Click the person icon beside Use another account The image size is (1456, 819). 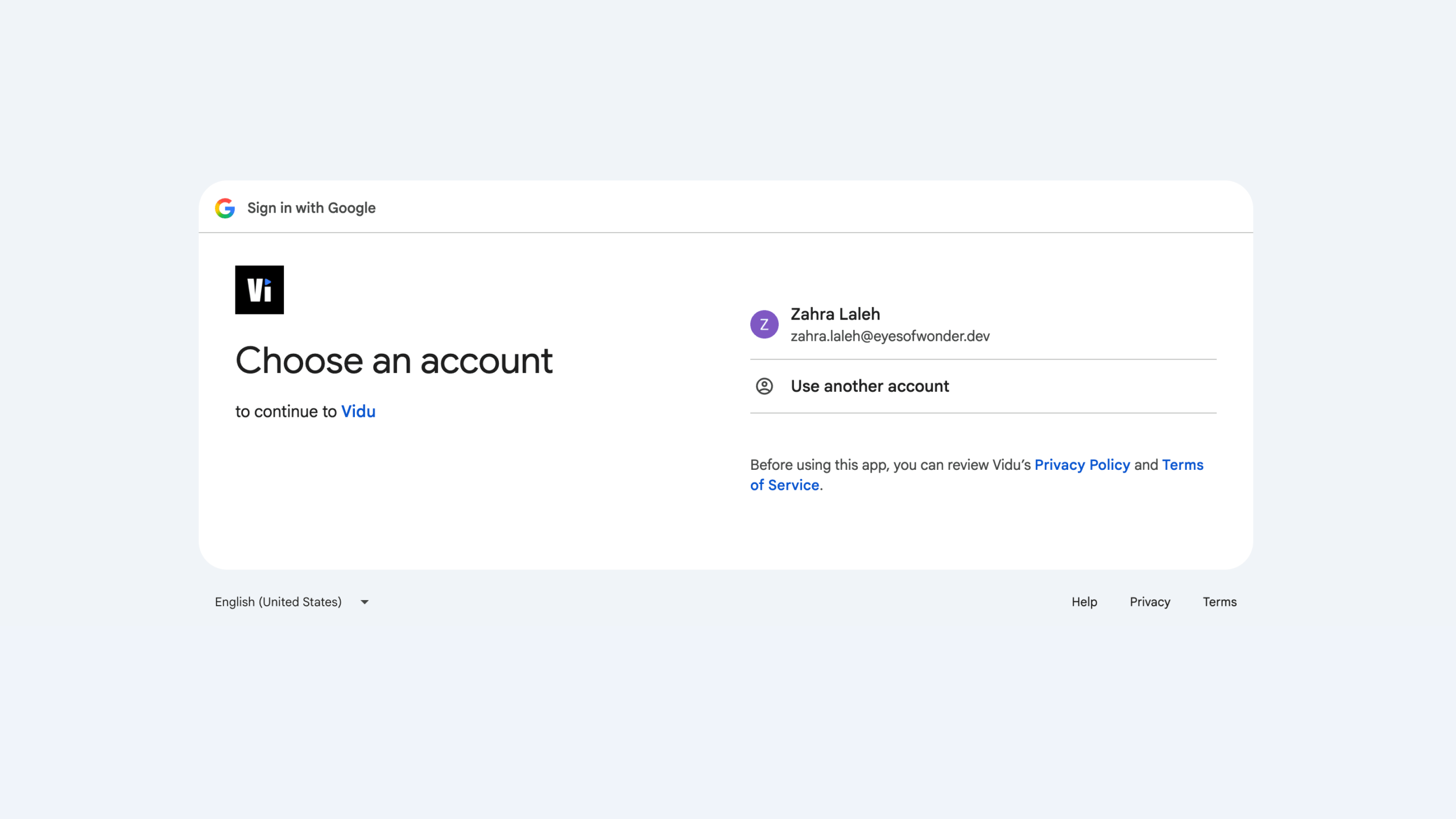[x=764, y=386]
